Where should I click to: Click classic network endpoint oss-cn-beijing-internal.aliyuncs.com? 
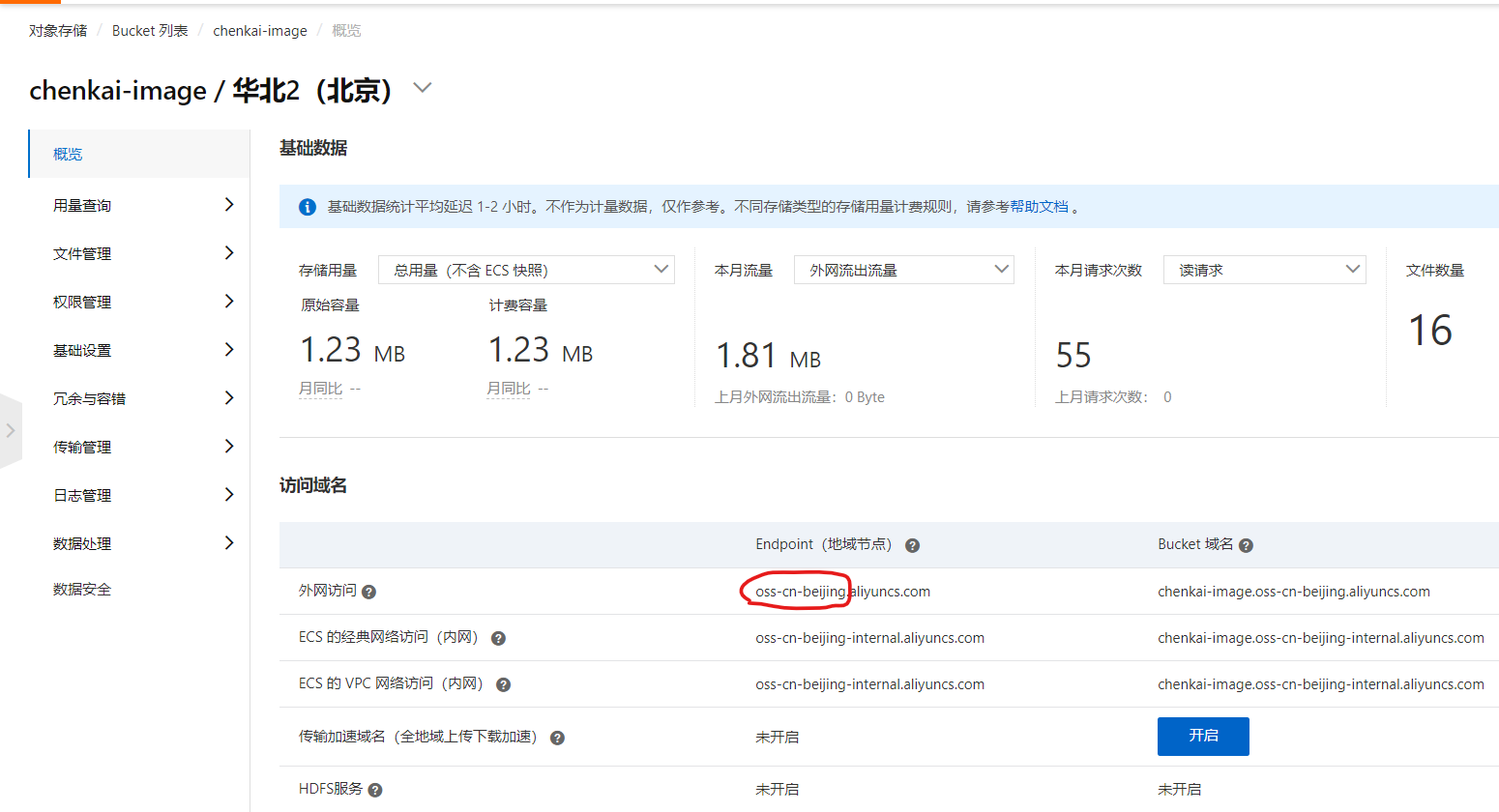tap(869, 638)
